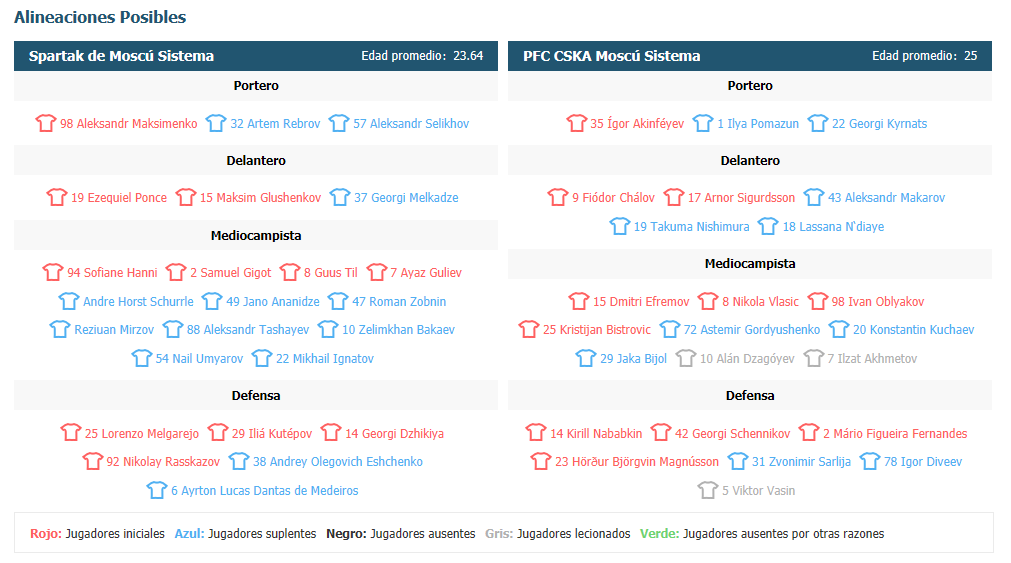
Task: Click the red jersey icon beside Ezequiel Ponce
Action: click(57, 197)
